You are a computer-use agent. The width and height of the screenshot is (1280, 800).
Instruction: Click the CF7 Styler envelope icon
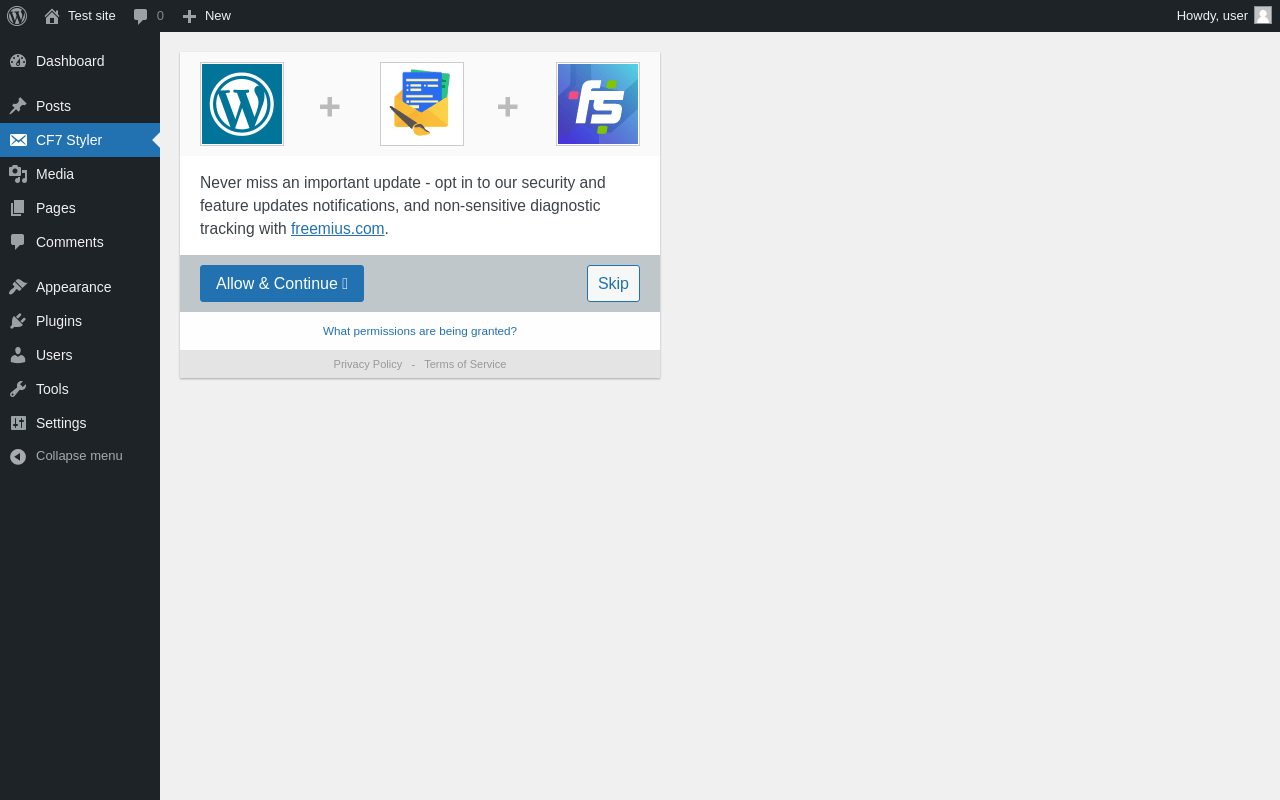[x=18, y=140]
